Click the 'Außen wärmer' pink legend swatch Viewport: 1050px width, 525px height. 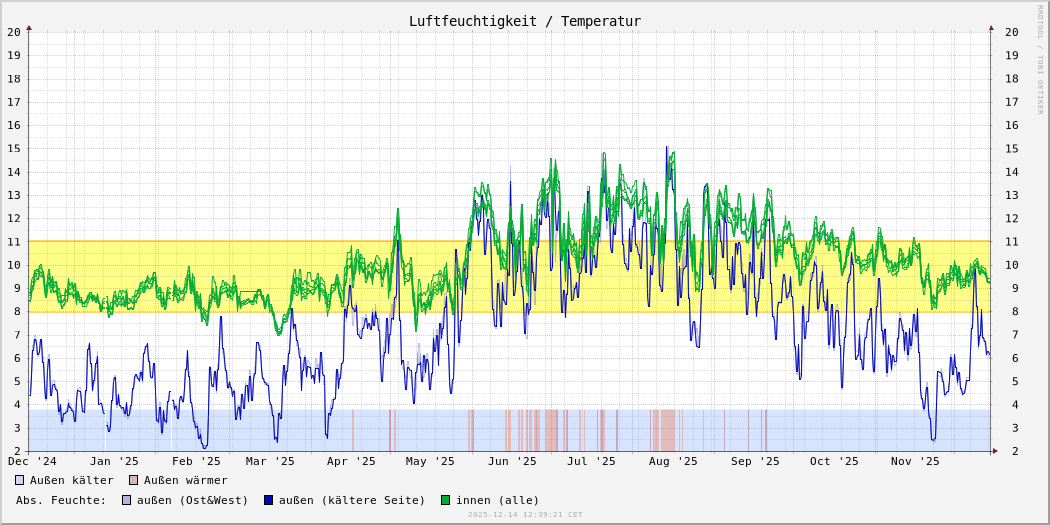(134, 480)
